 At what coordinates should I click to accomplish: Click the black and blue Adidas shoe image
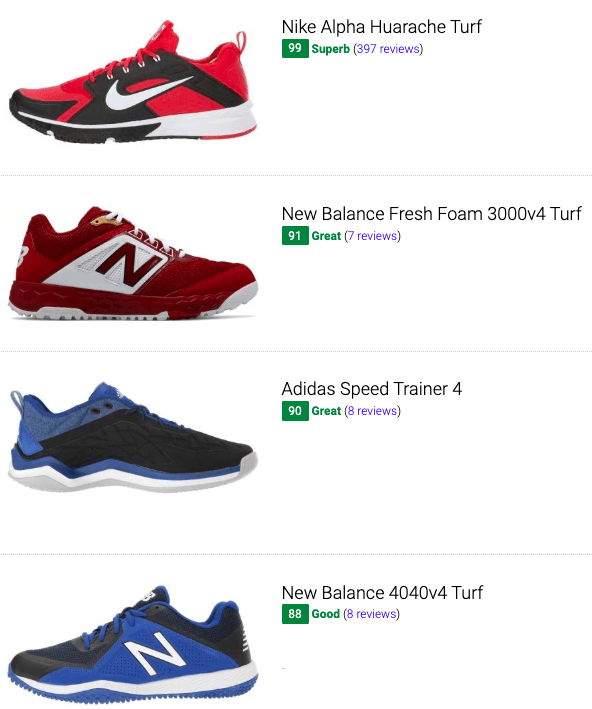click(133, 437)
